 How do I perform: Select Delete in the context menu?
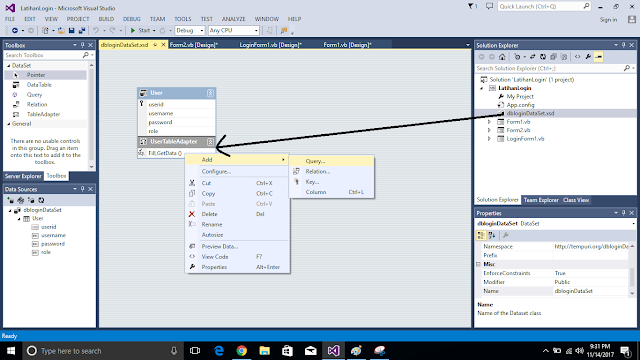[x=238, y=214]
